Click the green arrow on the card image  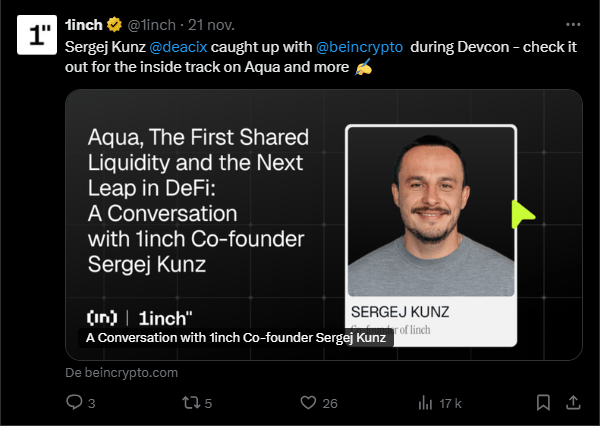coord(522,214)
